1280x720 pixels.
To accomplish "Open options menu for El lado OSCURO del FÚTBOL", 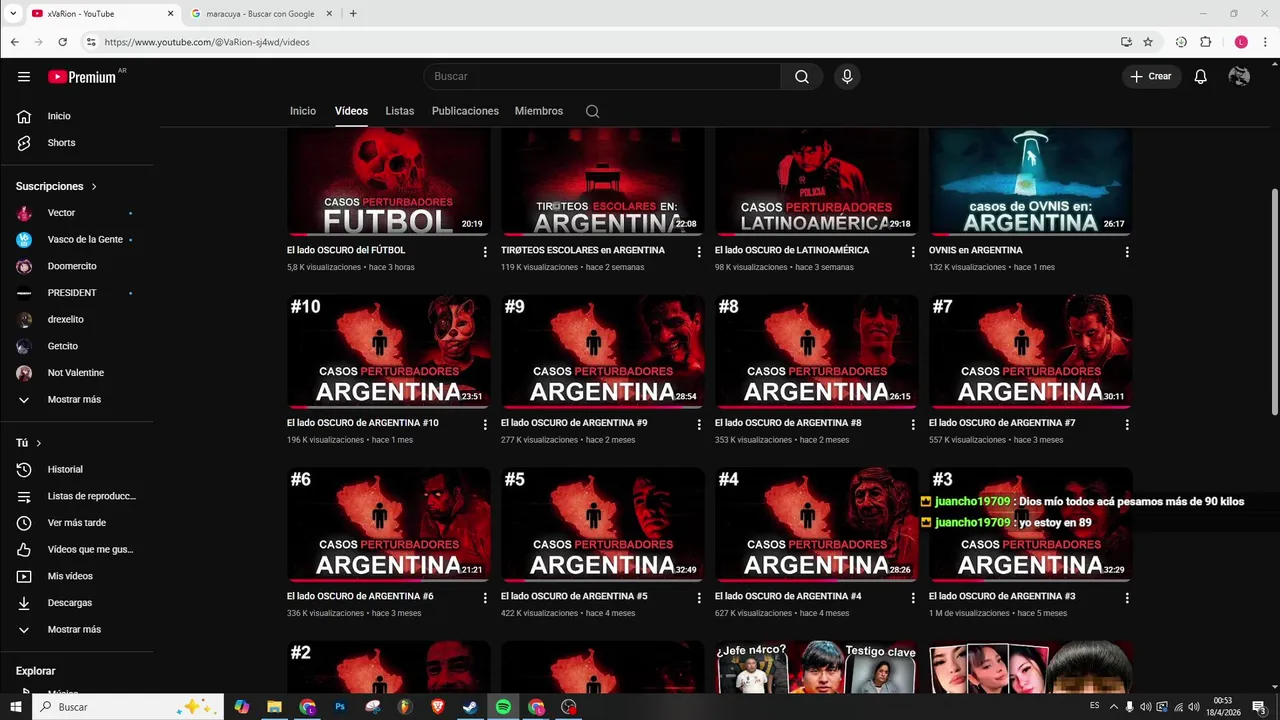I will (x=485, y=252).
